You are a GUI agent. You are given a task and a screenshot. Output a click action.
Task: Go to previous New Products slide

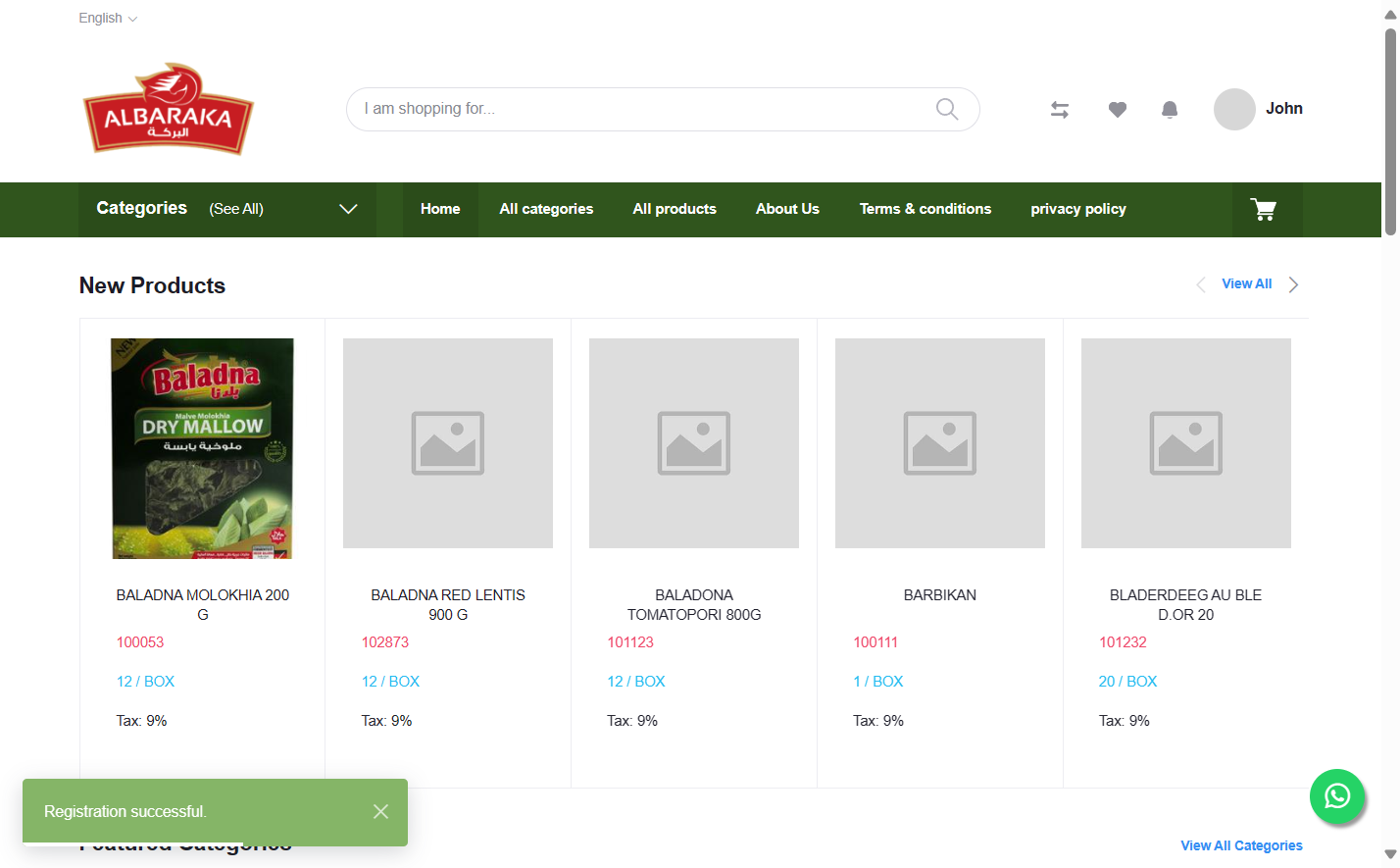click(1201, 284)
